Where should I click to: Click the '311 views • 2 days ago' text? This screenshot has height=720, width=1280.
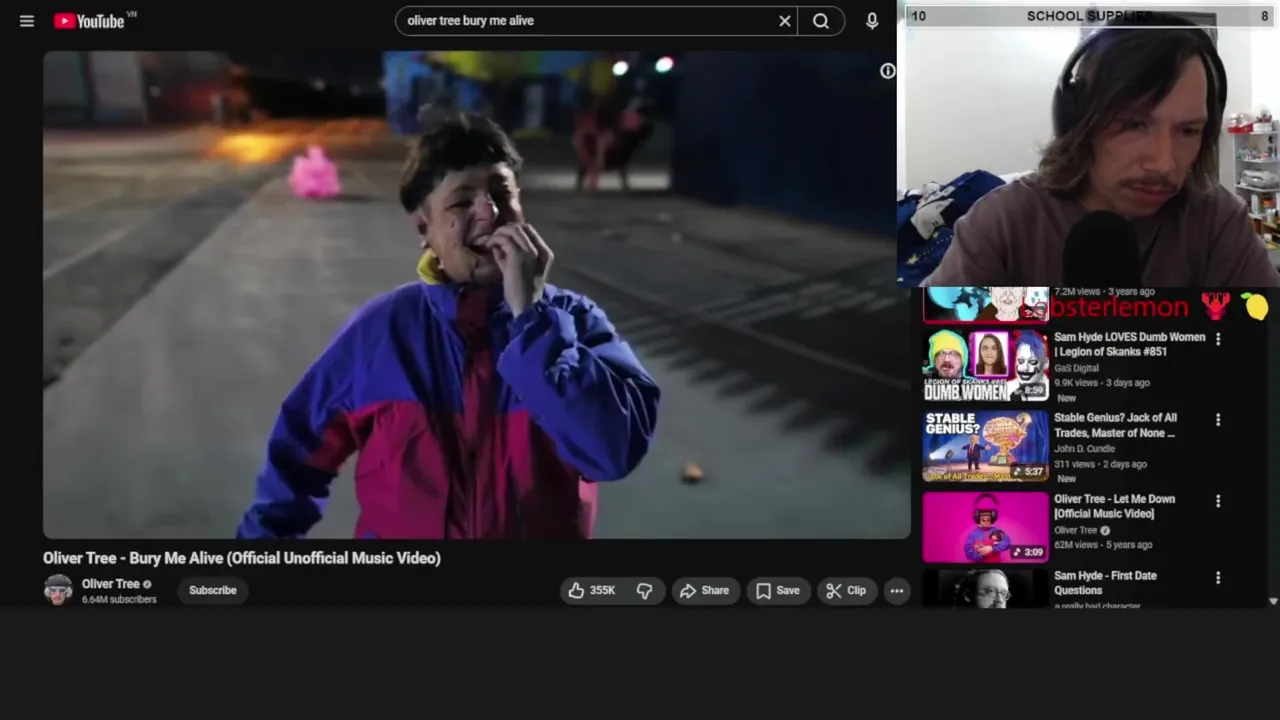tap(1099, 464)
